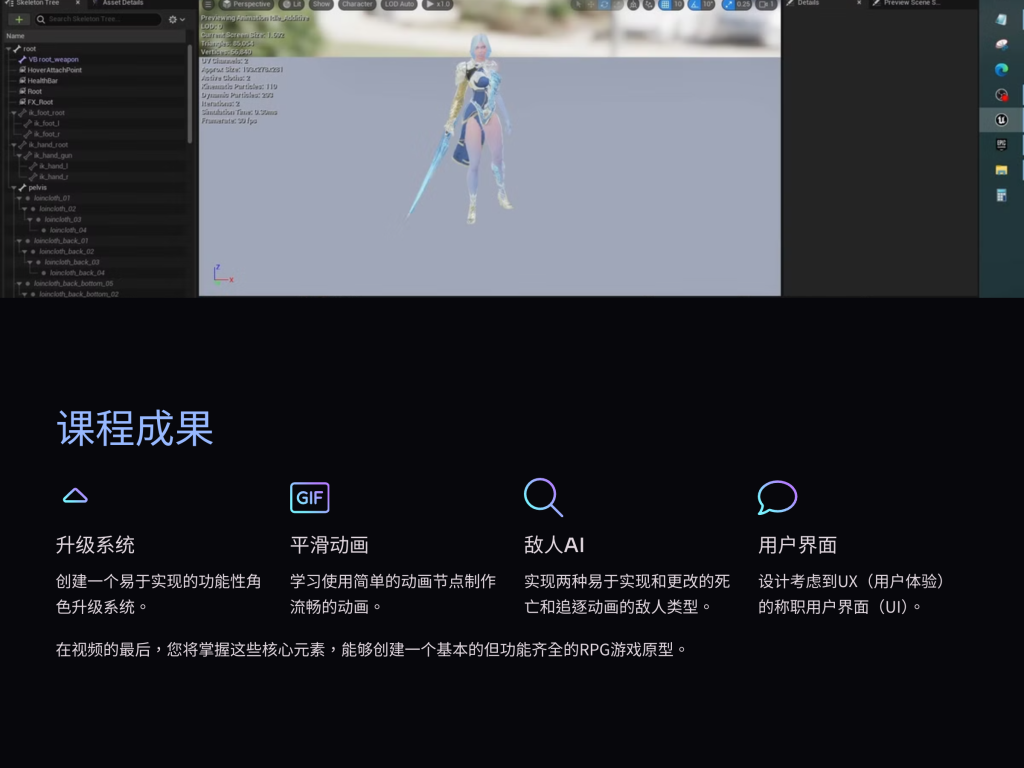Open the LOD Auto dropdown

click(x=399, y=4)
